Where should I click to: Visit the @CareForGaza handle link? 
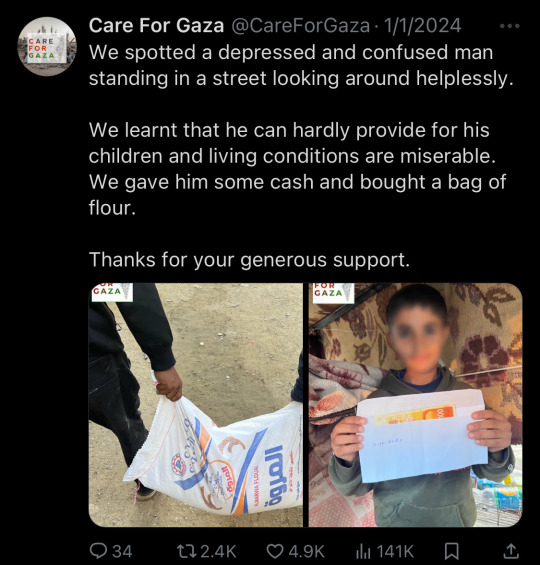click(300, 26)
